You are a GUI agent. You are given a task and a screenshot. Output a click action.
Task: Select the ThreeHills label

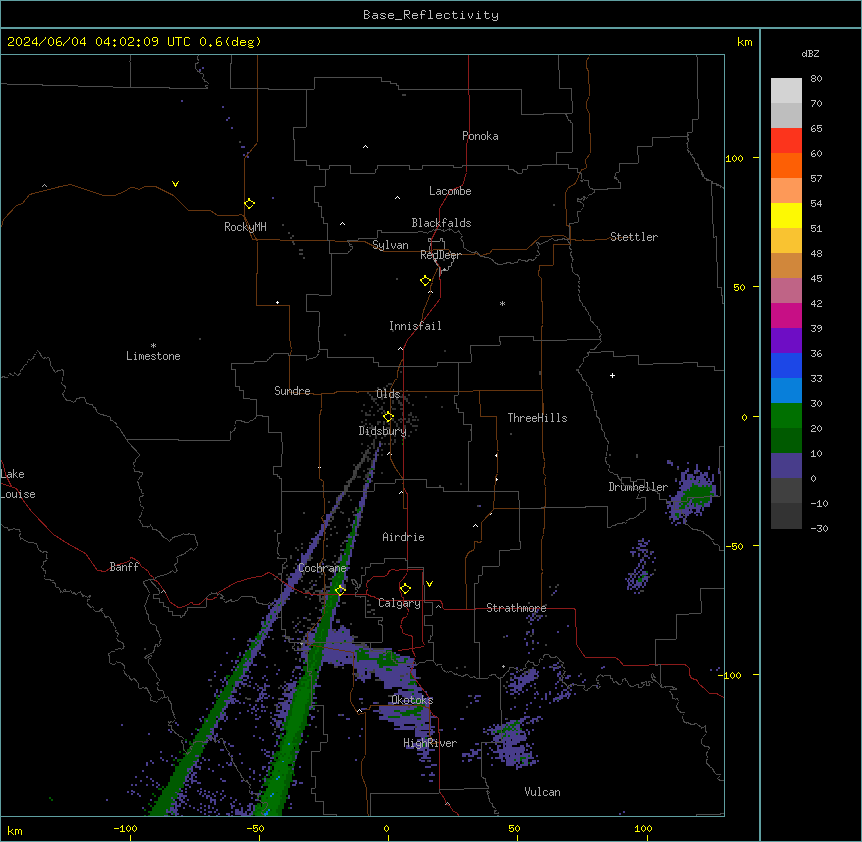[537, 418]
